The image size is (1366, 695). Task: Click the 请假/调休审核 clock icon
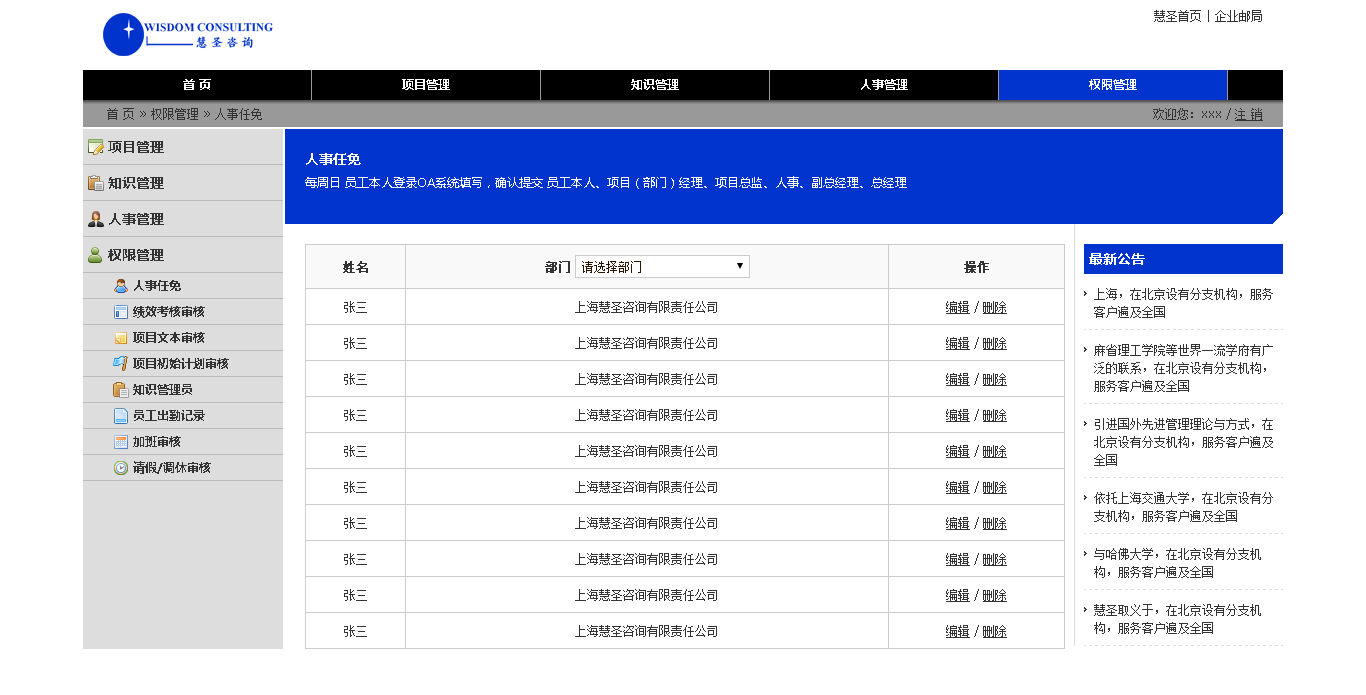tap(121, 468)
